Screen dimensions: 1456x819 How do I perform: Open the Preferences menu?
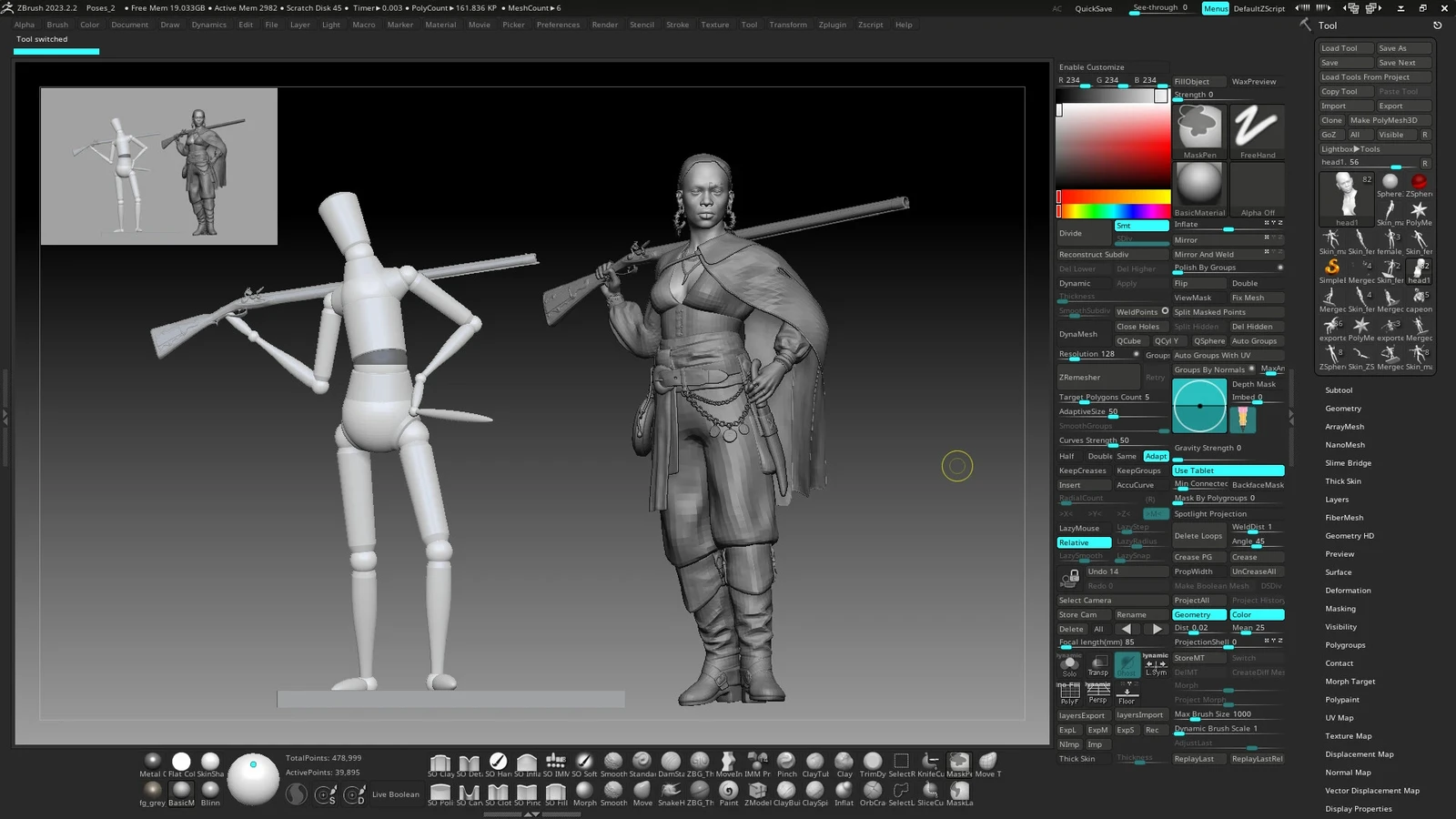(x=558, y=25)
